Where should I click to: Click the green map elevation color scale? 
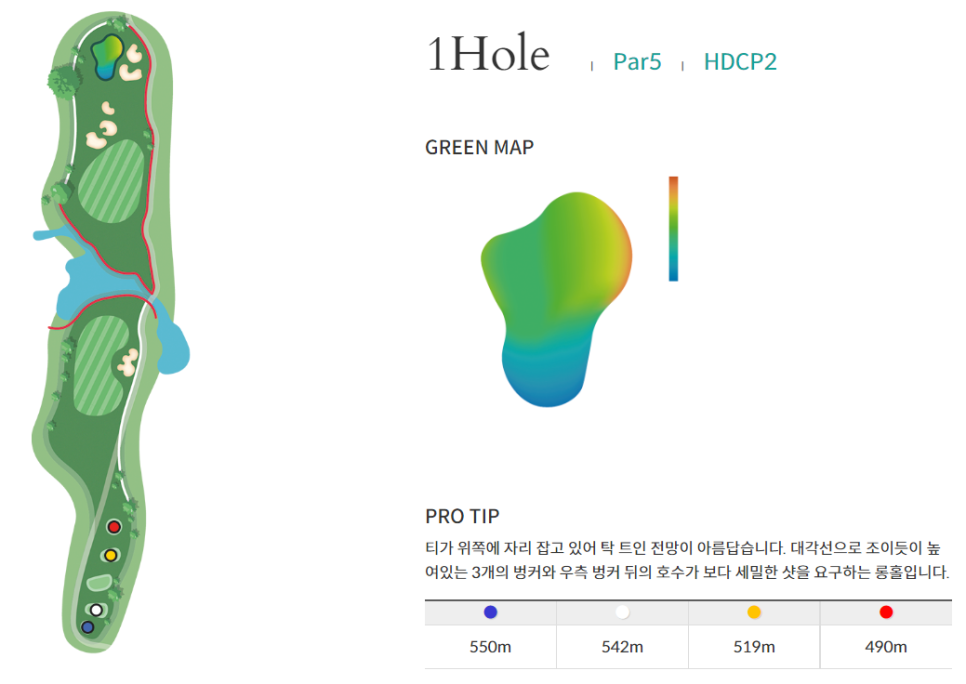click(x=673, y=229)
